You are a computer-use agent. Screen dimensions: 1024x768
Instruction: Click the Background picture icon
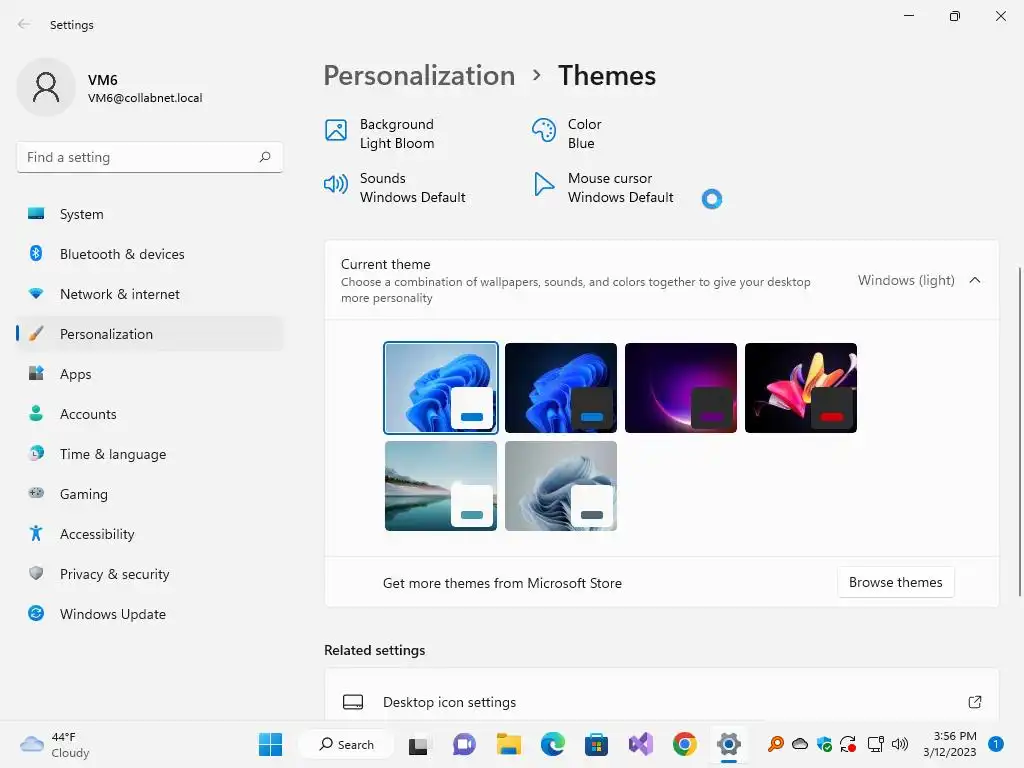(336, 130)
